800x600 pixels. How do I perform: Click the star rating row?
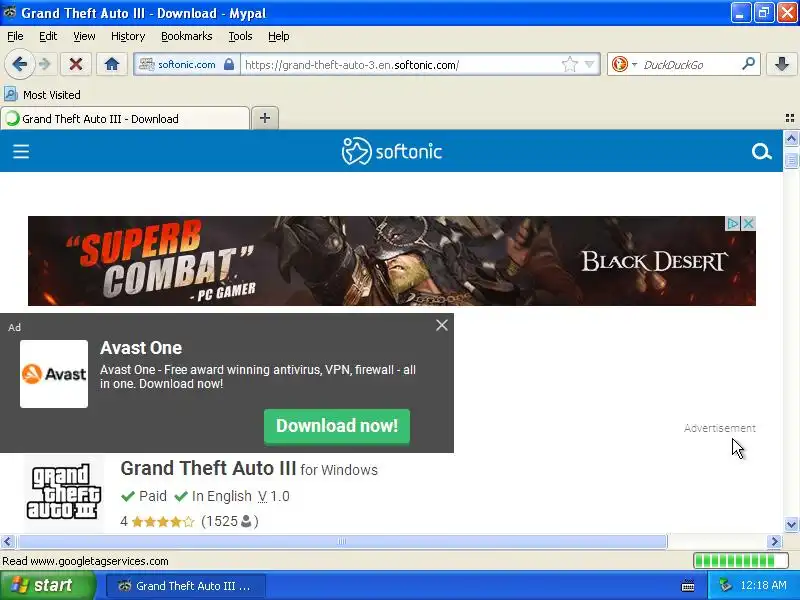click(x=163, y=521)
